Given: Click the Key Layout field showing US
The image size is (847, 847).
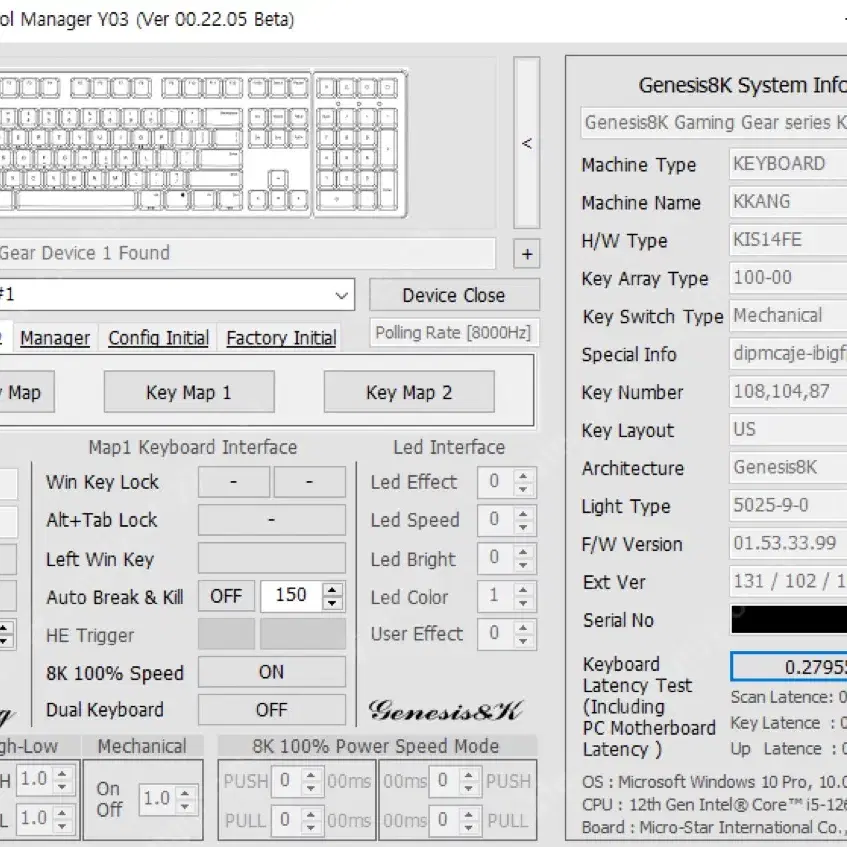Looking at the screenshot, I should 788,429.
